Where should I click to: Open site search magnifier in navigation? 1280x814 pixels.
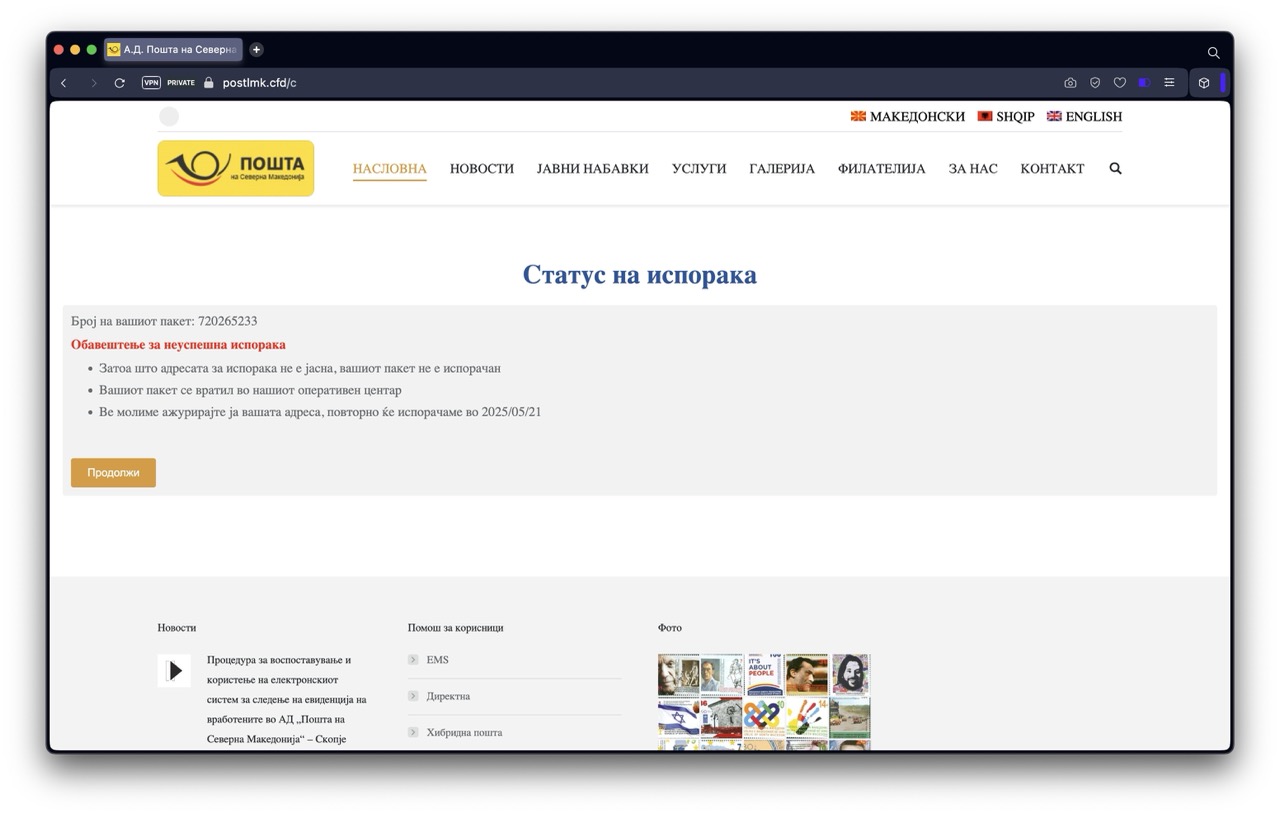1115,168
